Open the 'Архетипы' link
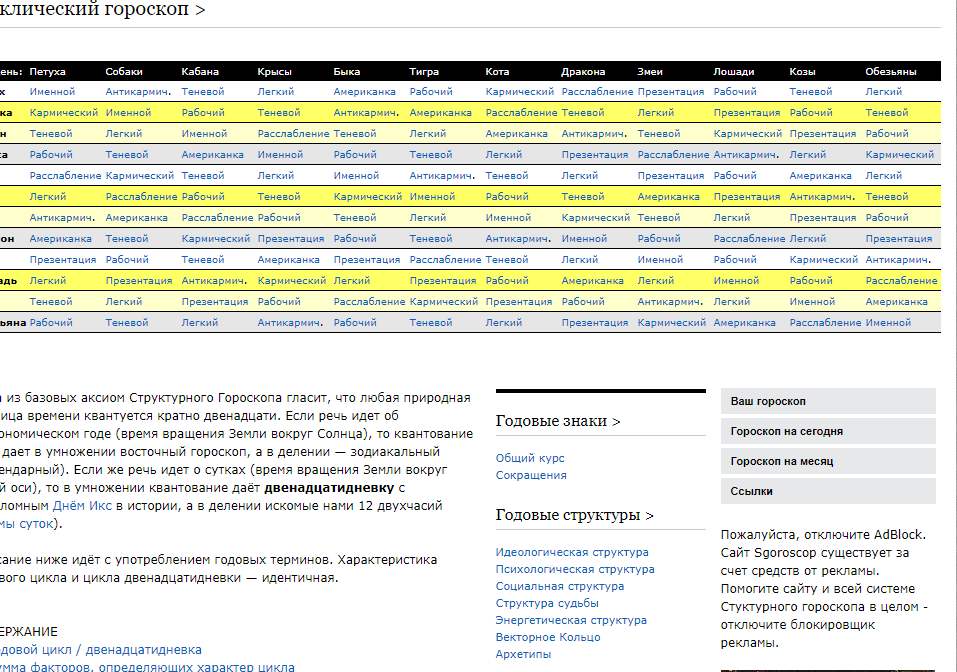 coord(523,654)
